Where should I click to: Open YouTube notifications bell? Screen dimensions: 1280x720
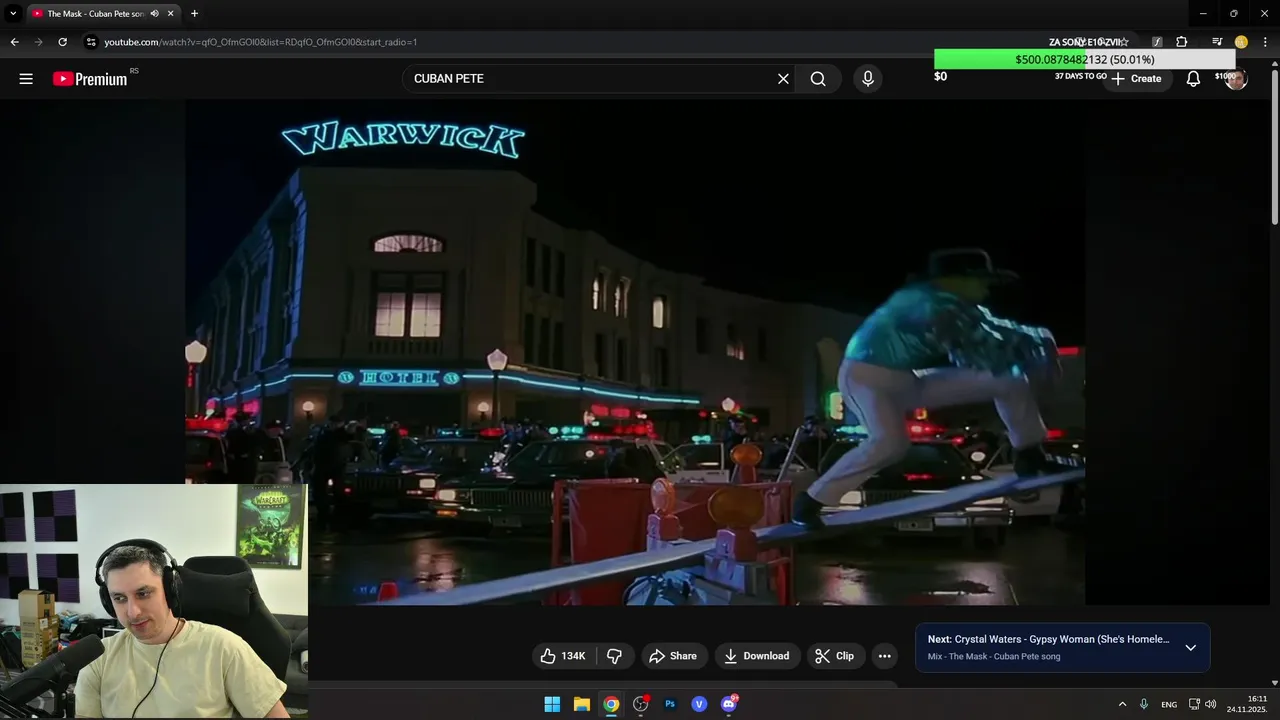pos(1193,79)
